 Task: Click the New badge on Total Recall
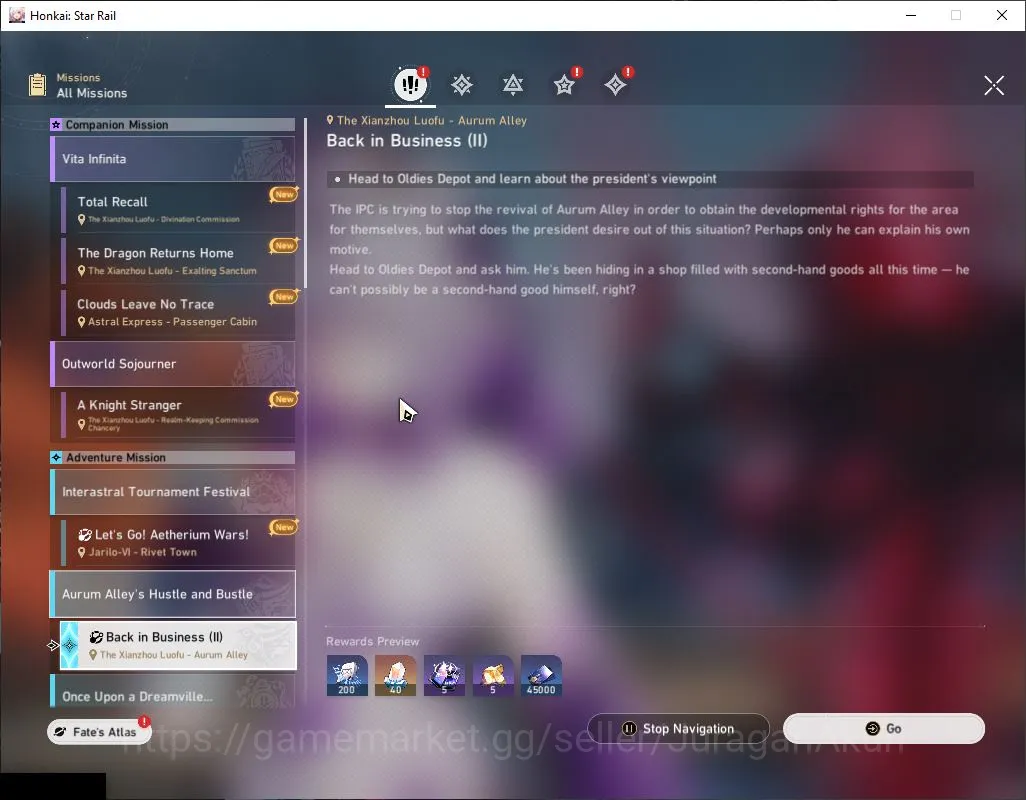click(x=284, y=194)
